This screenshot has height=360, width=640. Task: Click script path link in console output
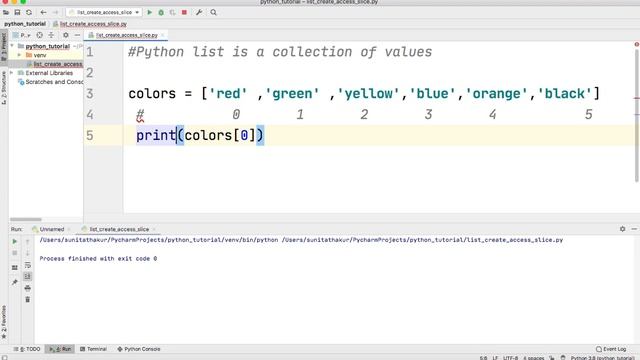tap(422, 240)
